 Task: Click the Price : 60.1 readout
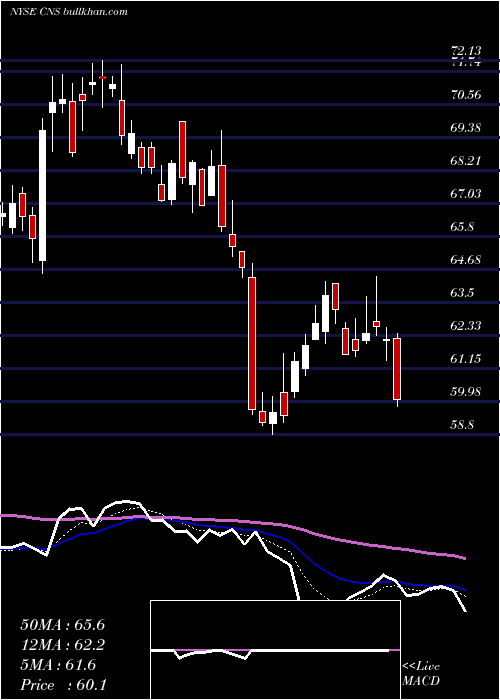tap(63, 685)
